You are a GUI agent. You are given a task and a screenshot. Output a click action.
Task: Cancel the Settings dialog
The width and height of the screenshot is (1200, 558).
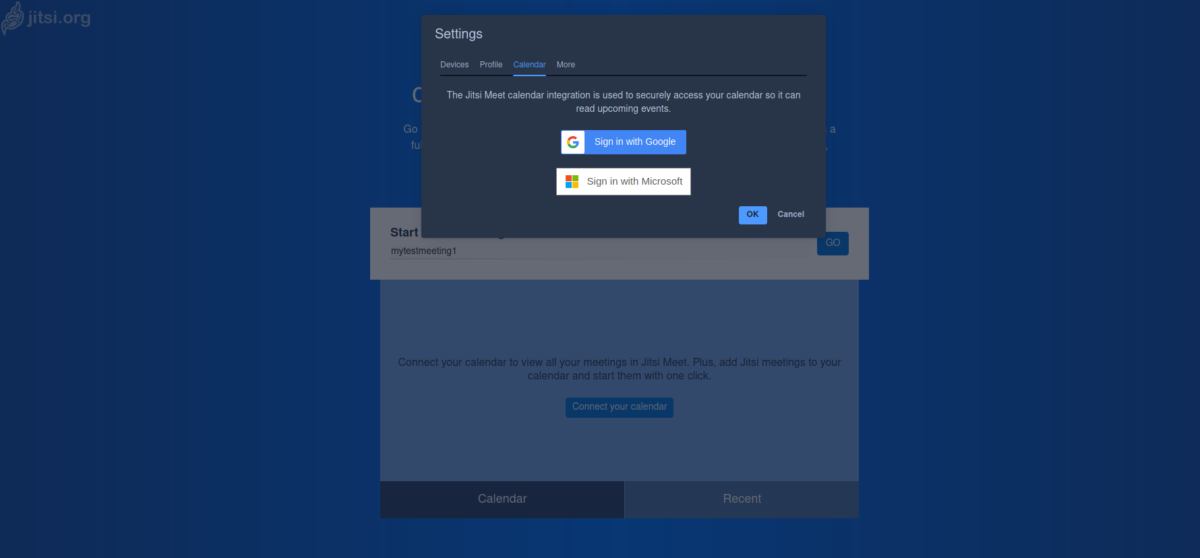tap(791, 215)
